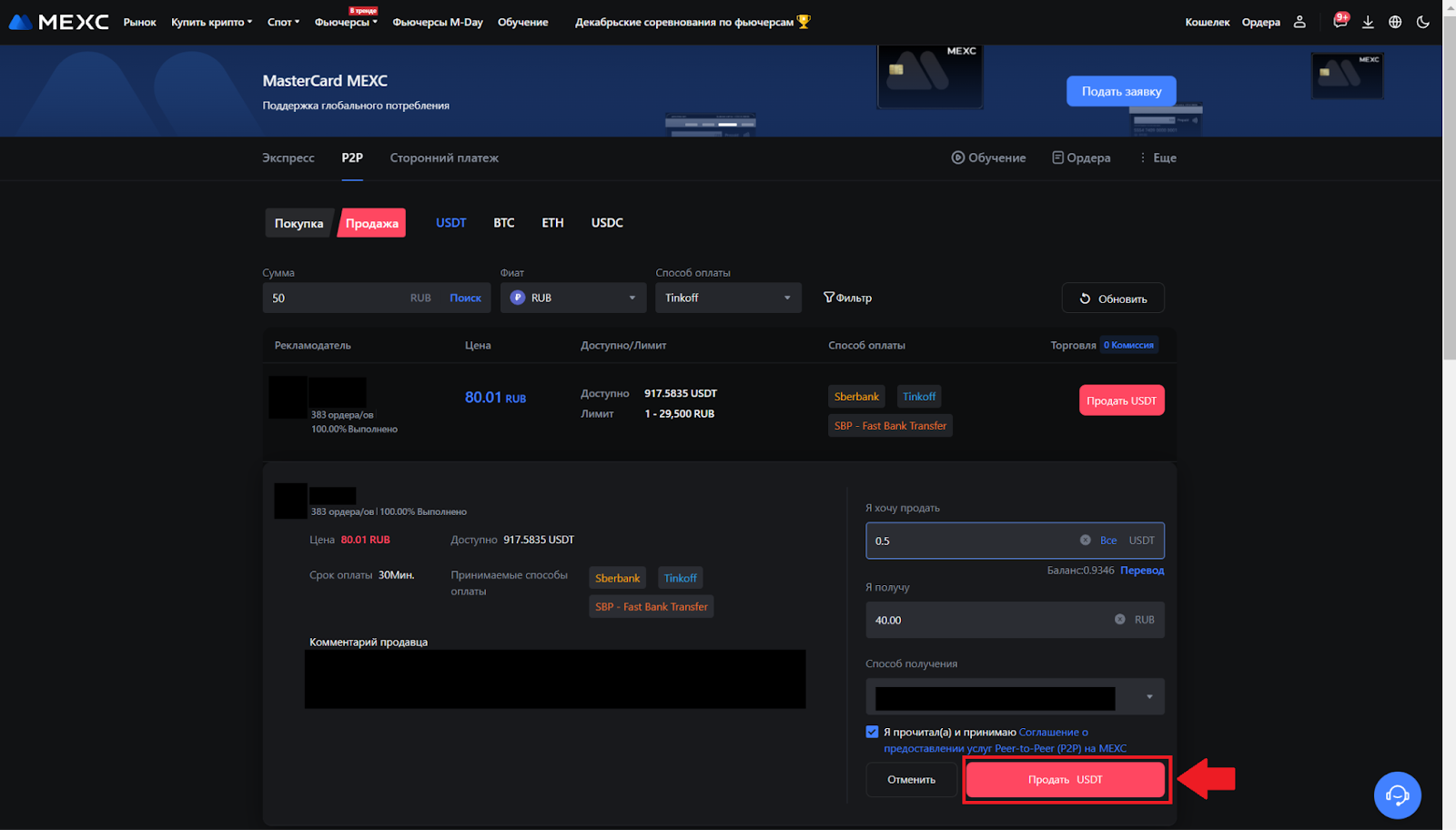Select the ETH coin tab
This screenshot has height=830, width=1456.
point(552,223)
